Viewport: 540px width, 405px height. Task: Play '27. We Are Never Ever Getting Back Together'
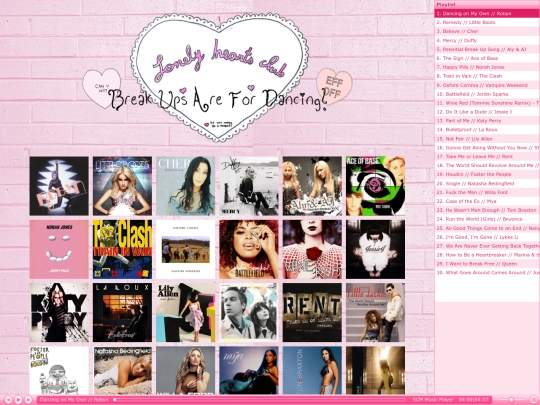click(x=487, y=246)
